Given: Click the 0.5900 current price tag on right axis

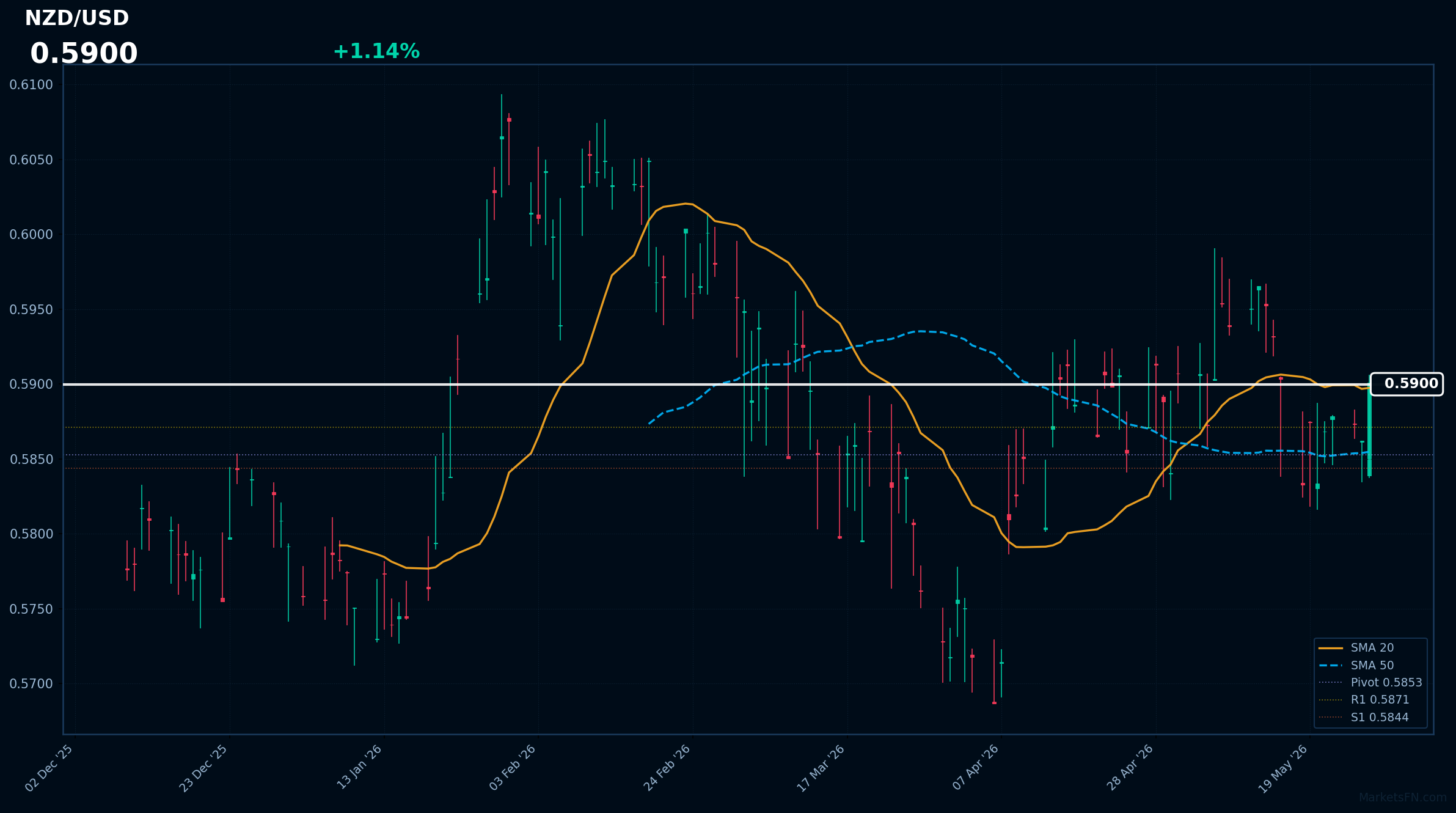Looking at the screenshot, I should [1407, 384].
